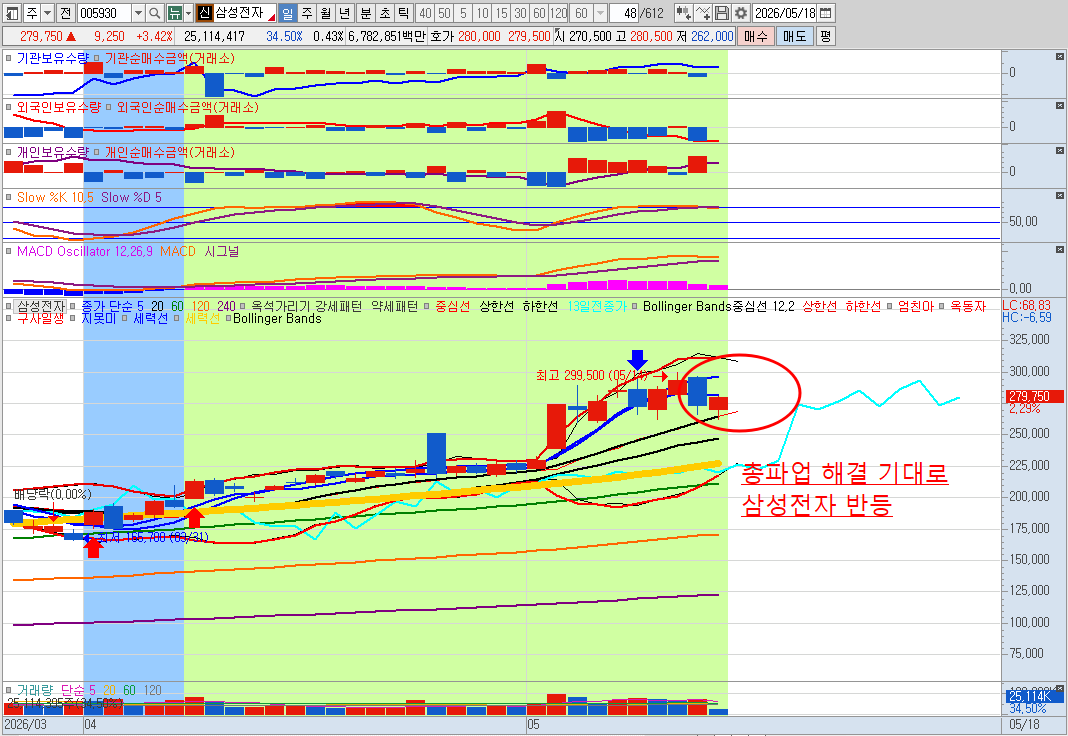Save chart with floppy disk icon
Viewport: 1068px width, 736px height.
pos(722,13)
